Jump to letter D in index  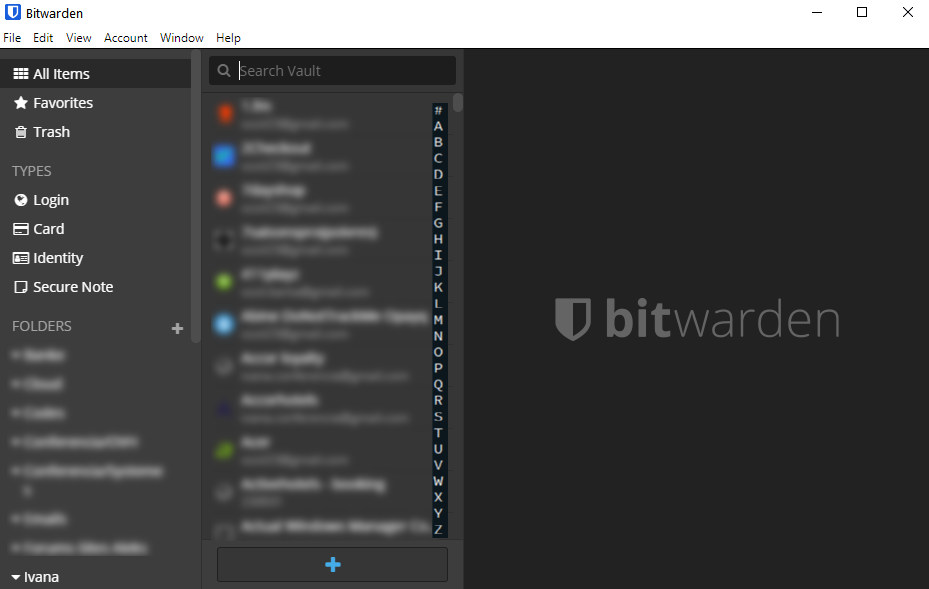click(438, 174)
